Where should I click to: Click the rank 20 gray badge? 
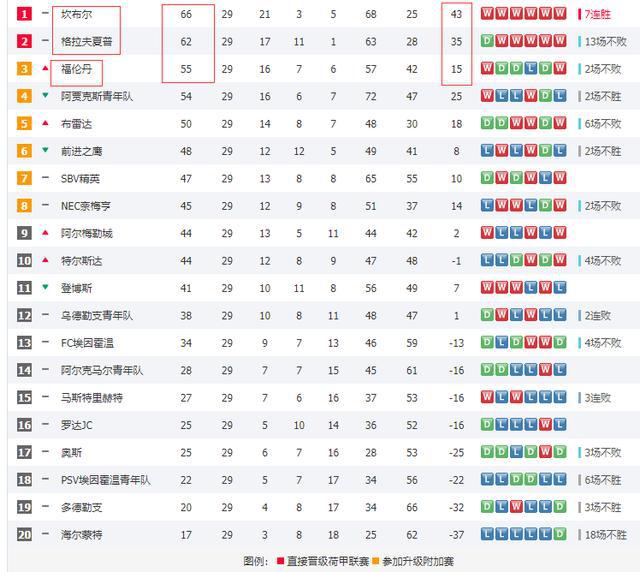click(x=24, y=534)
